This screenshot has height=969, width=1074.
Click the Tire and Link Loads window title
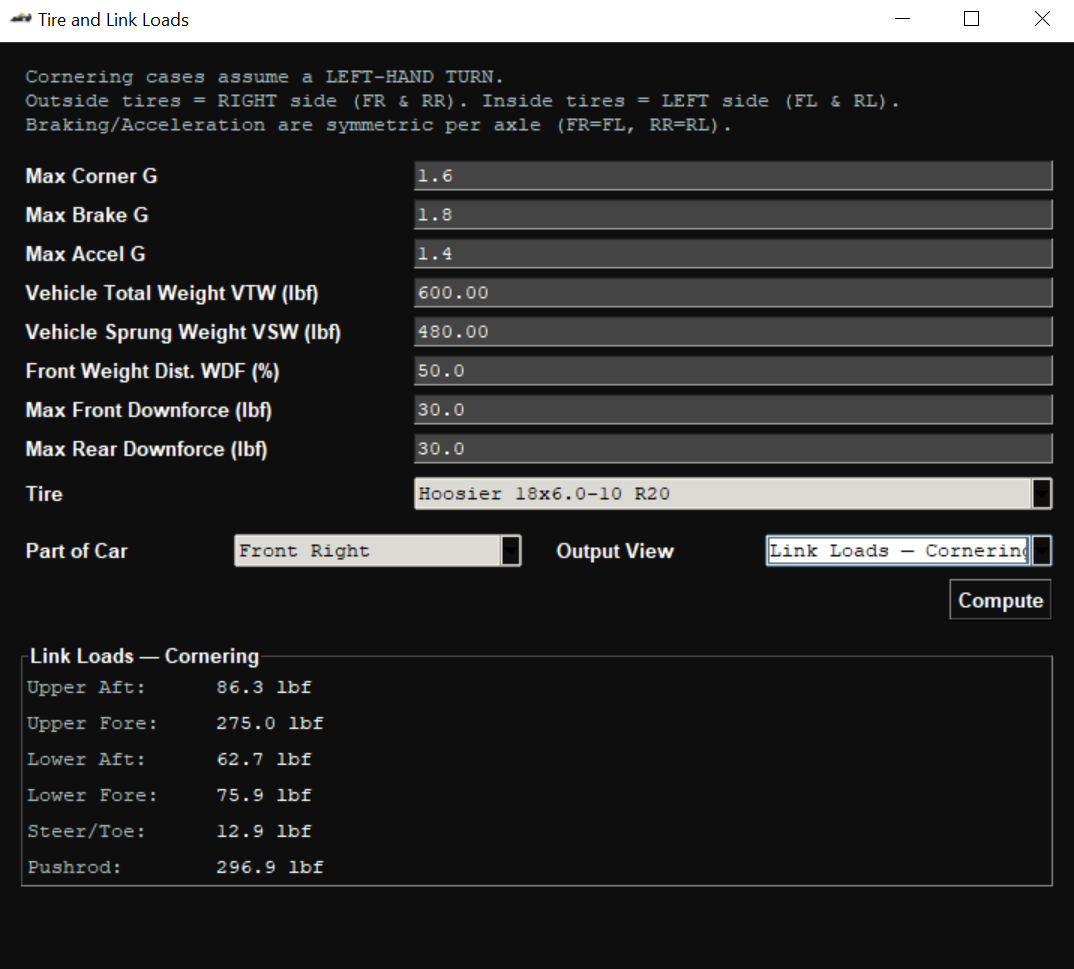pyautogui.click(x=113, y=20)
